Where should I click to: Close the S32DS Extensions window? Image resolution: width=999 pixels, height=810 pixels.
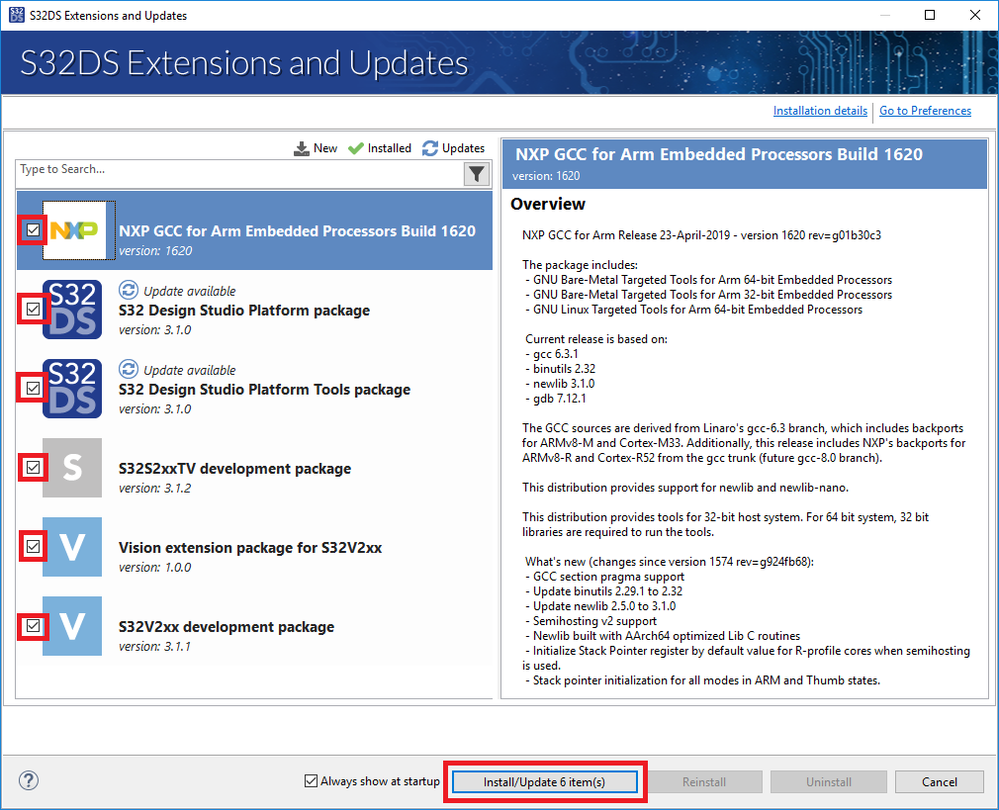click(x=975, y=15)
